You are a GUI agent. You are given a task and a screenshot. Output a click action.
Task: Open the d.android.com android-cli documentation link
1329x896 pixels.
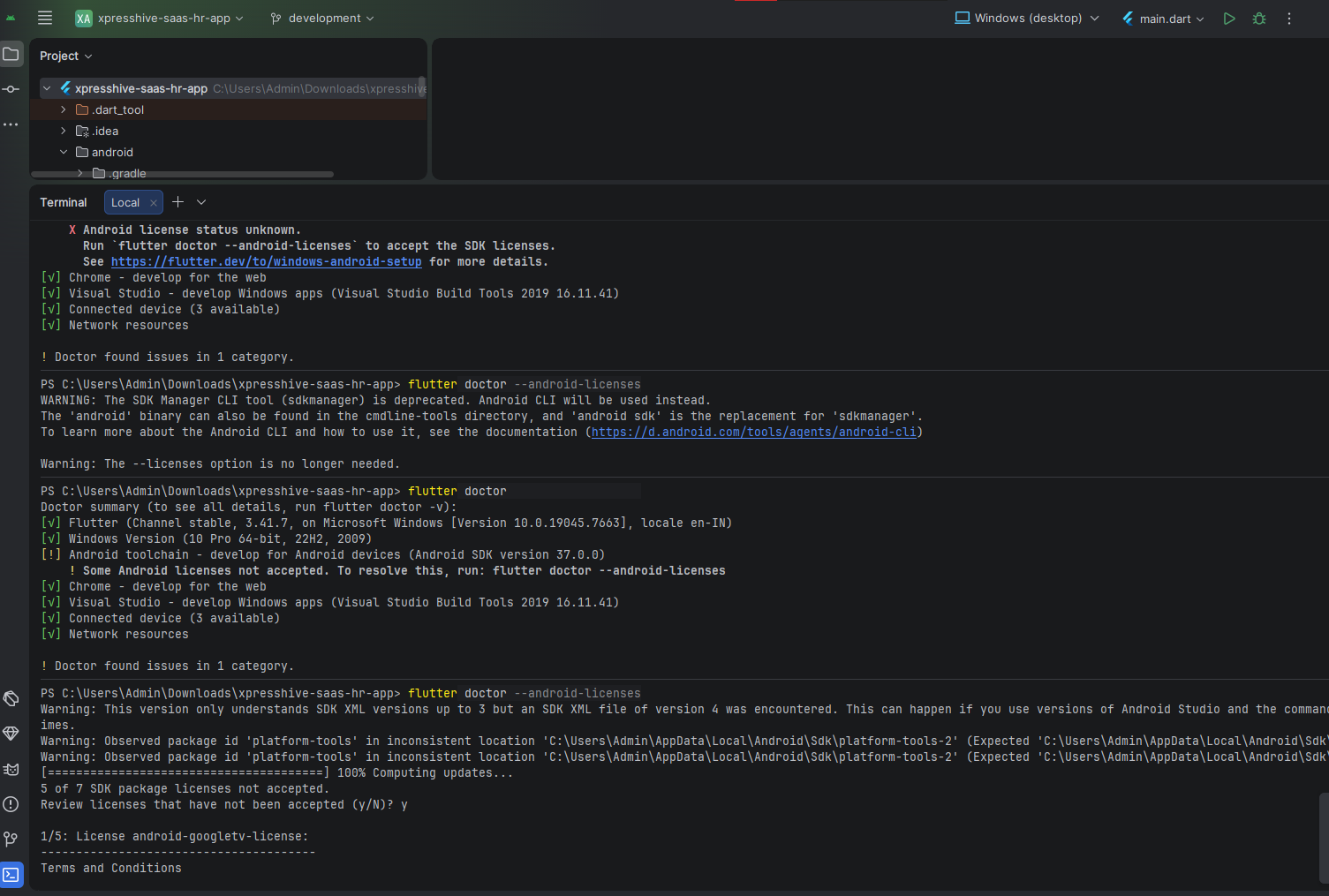click(753, 433)
